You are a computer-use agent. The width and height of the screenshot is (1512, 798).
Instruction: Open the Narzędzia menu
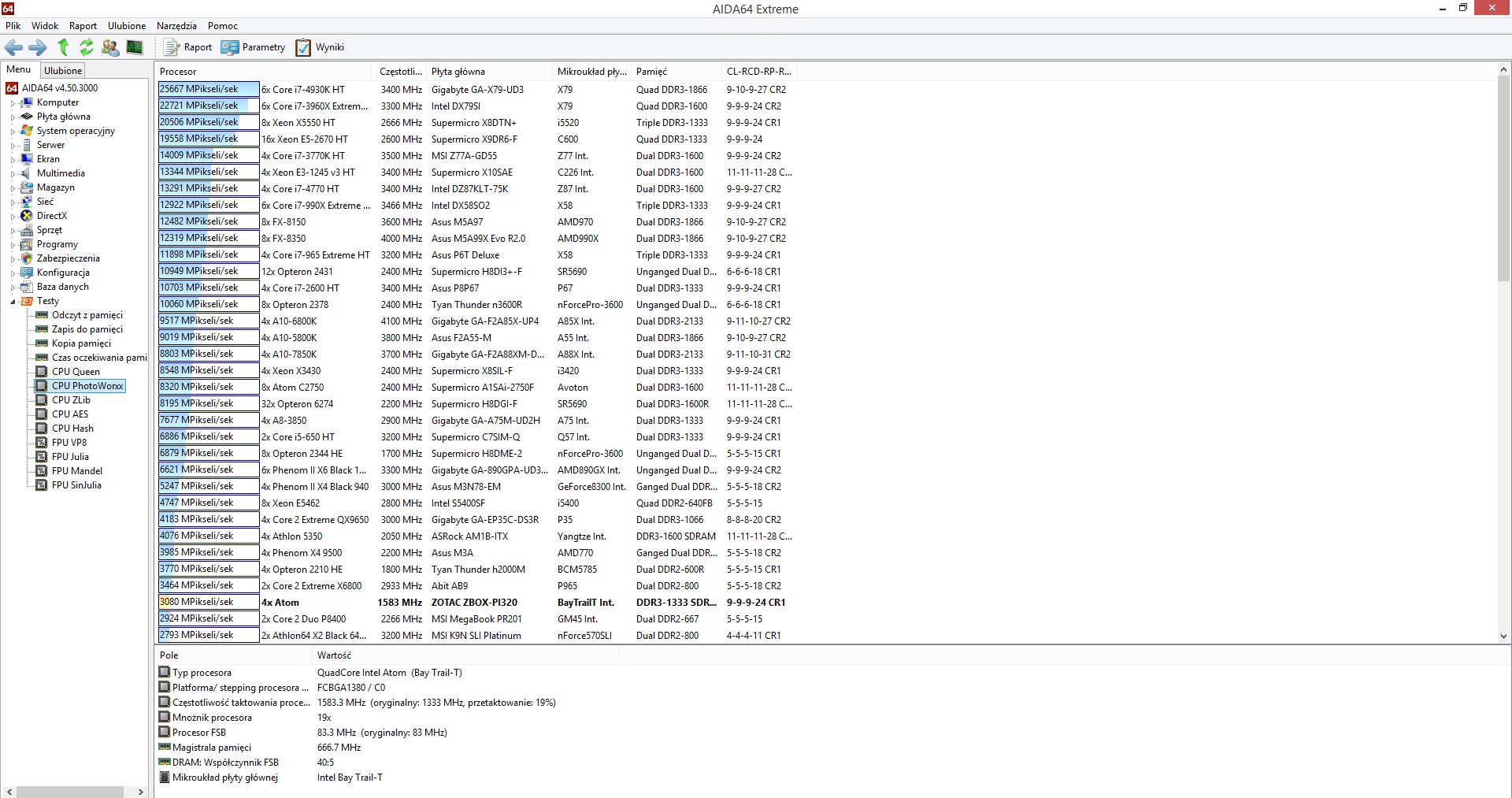coord(176,26)
